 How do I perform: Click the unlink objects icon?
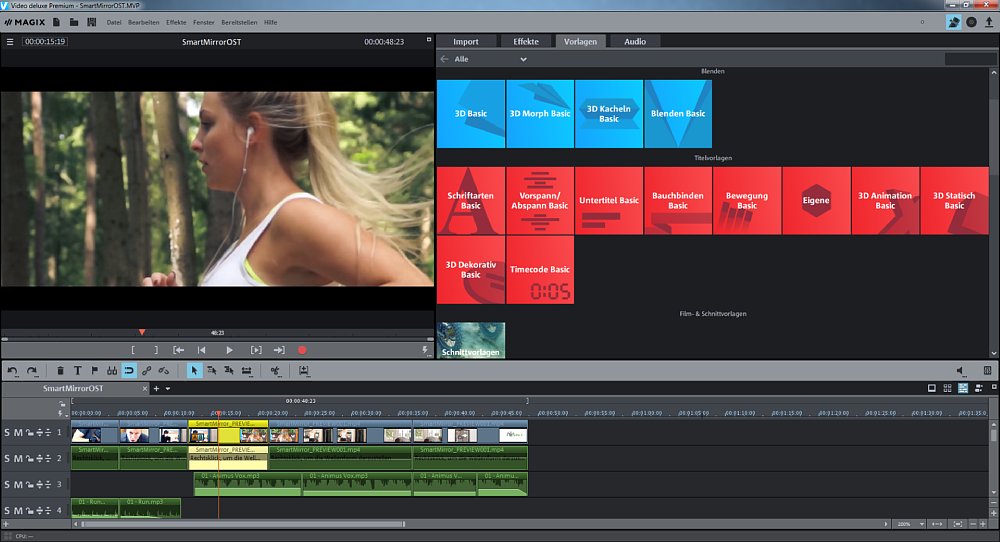(x=164, y=370)
